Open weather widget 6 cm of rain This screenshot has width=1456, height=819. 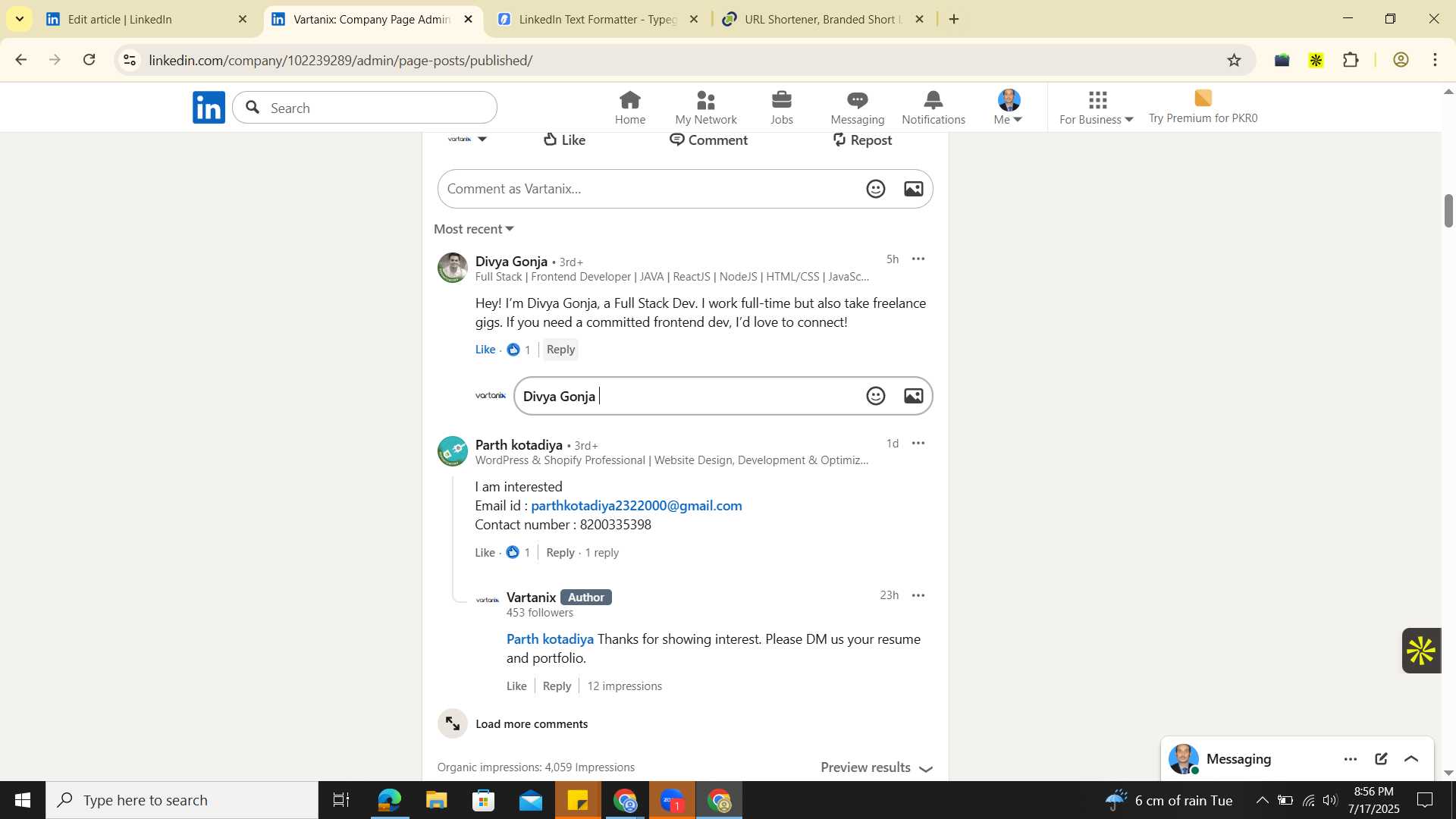1168,800
